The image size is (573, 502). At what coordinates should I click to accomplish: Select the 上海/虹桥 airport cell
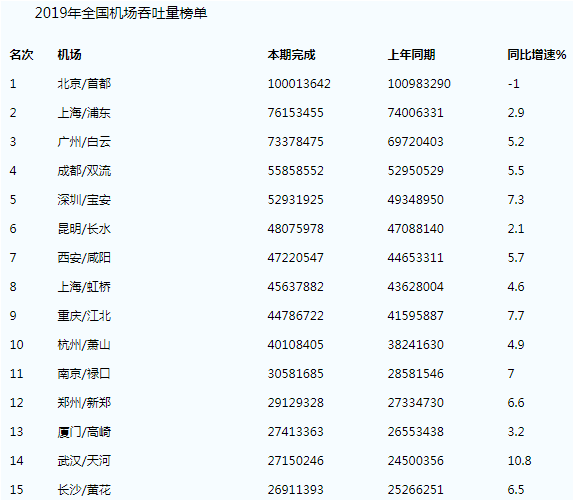coord(84,287)
